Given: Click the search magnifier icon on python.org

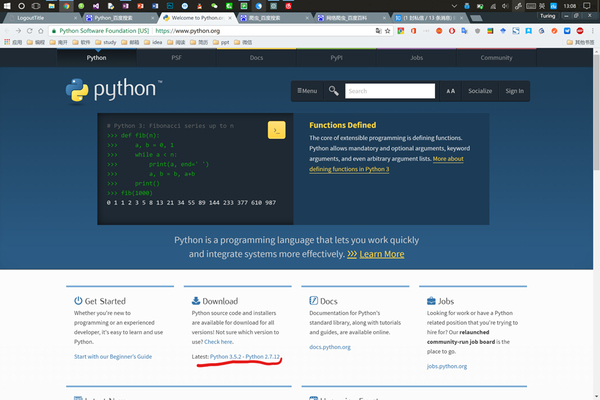Looking at the screenshot, I should [333, 91].
